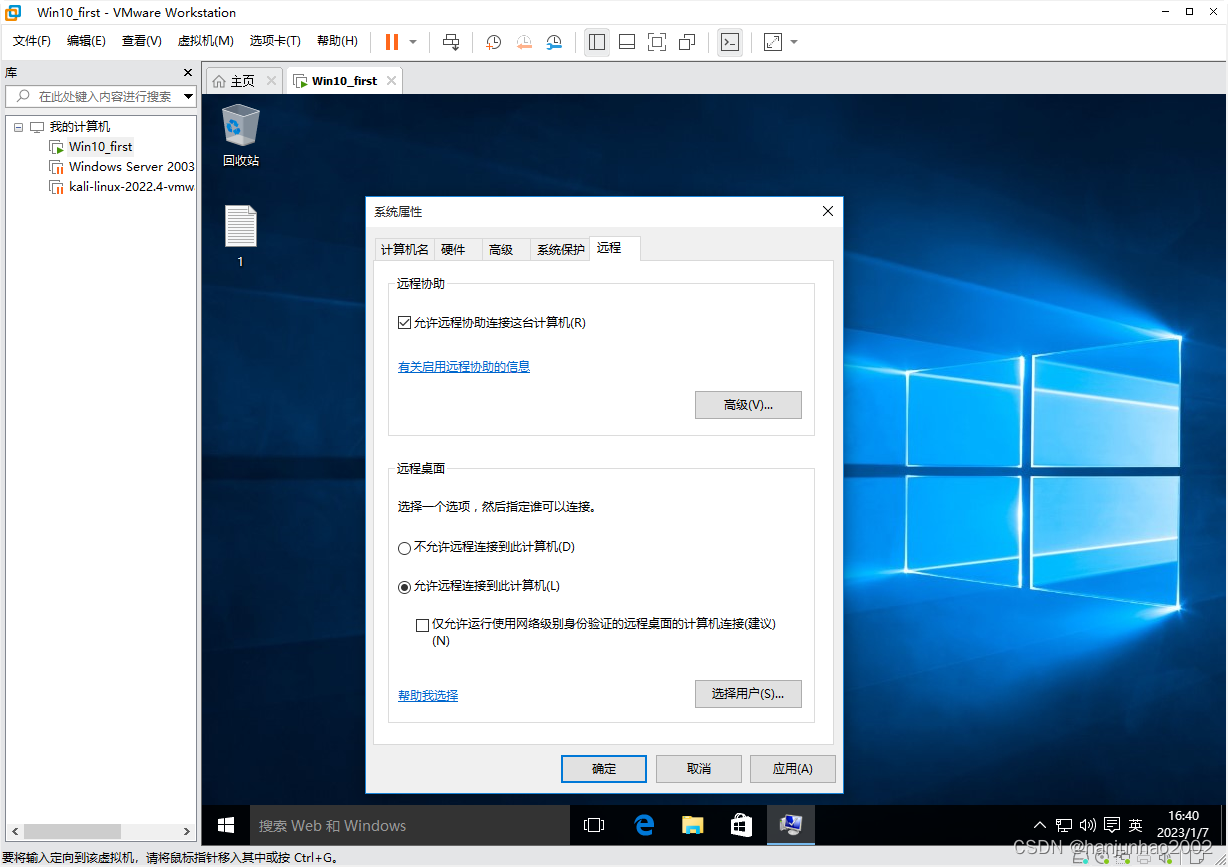Click the library panel horizontal scrollbar

tap(99, 831)
